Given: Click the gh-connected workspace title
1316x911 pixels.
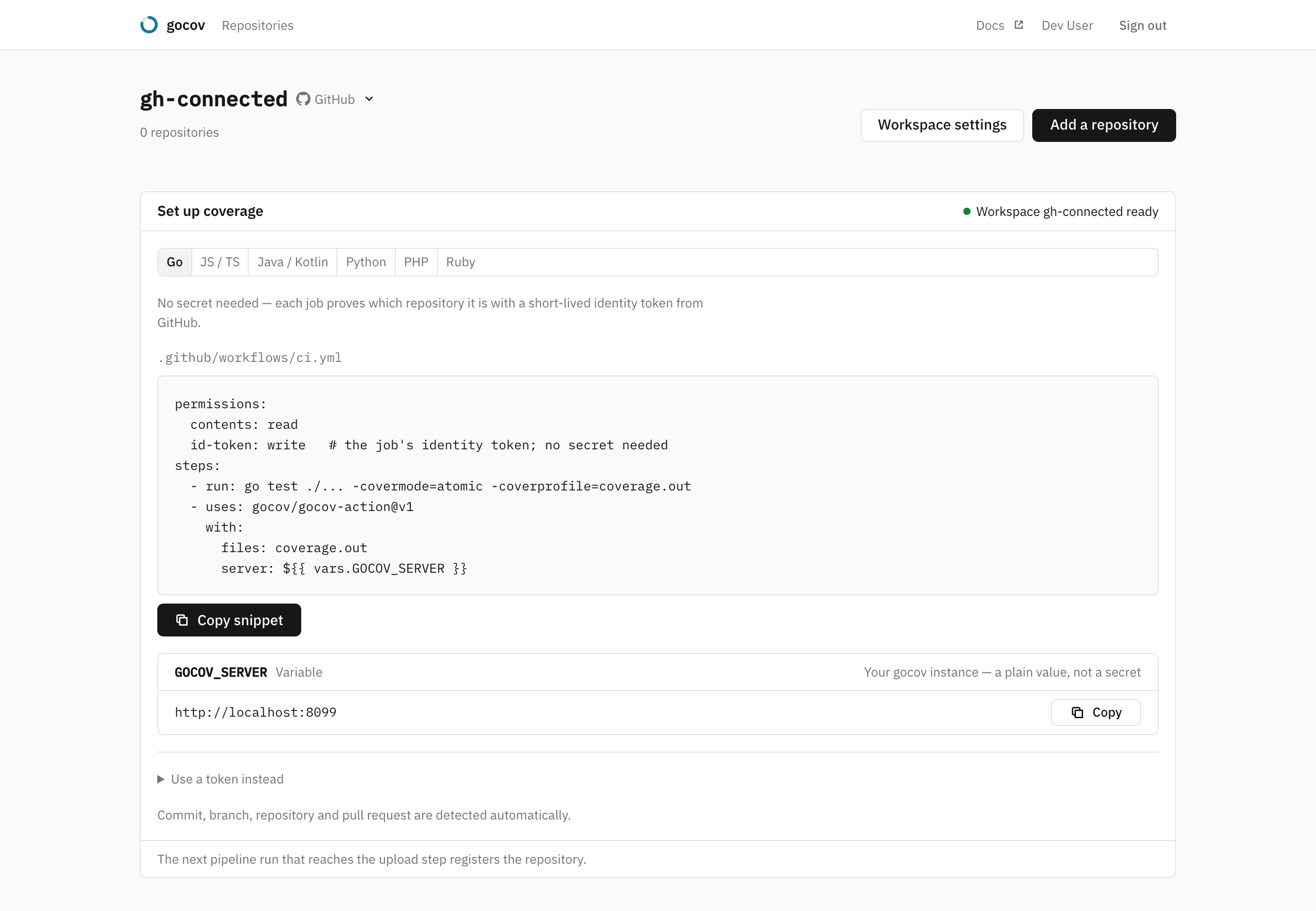Looking at the screenshot, I should click(214, 99).
